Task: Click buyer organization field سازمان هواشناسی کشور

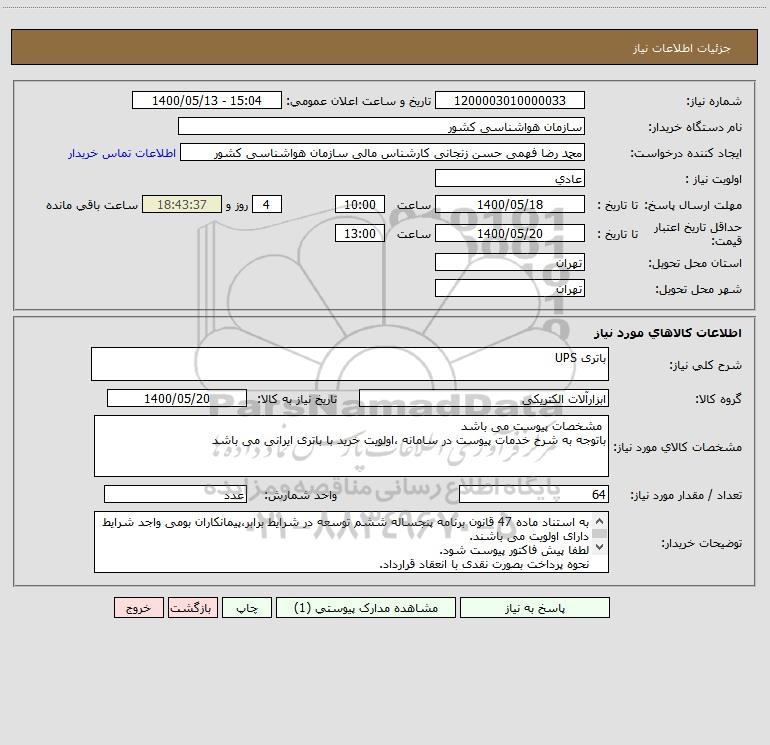Action: (381, 126)
